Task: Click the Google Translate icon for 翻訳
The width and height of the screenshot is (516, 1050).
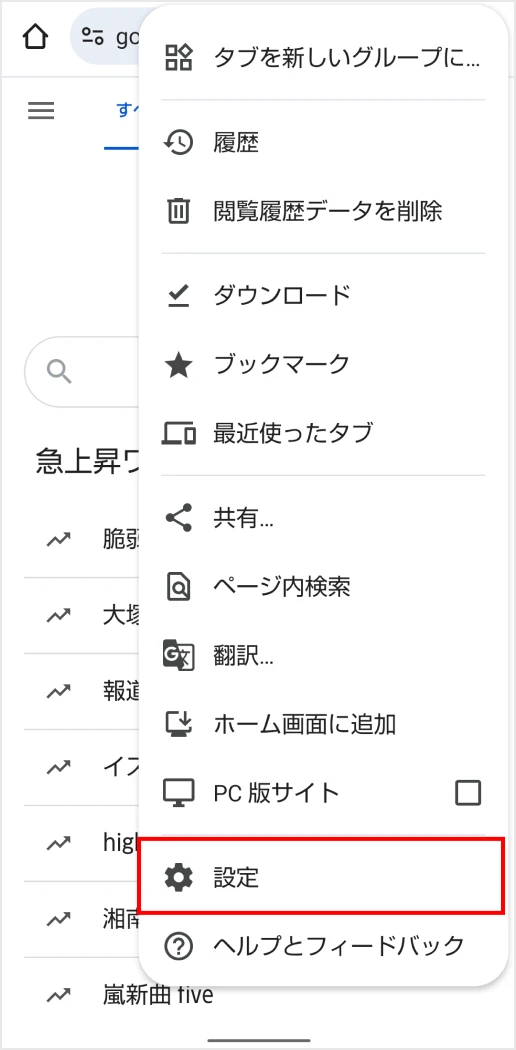Action: pos(179,655)
